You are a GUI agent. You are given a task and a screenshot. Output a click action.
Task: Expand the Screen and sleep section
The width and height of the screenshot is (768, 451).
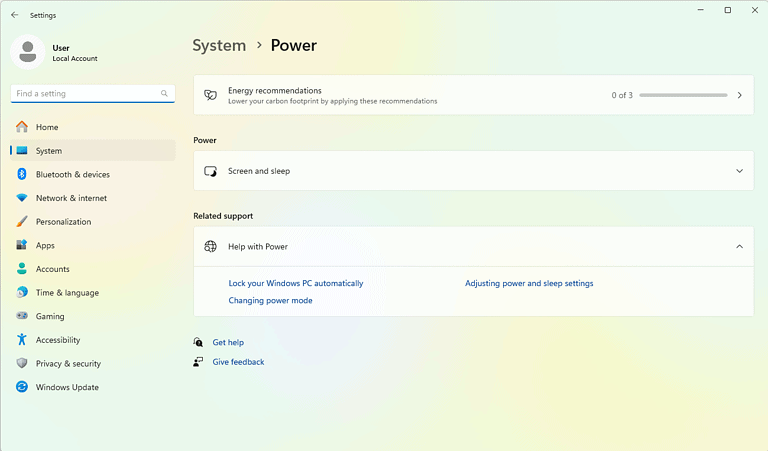[739, 171]
